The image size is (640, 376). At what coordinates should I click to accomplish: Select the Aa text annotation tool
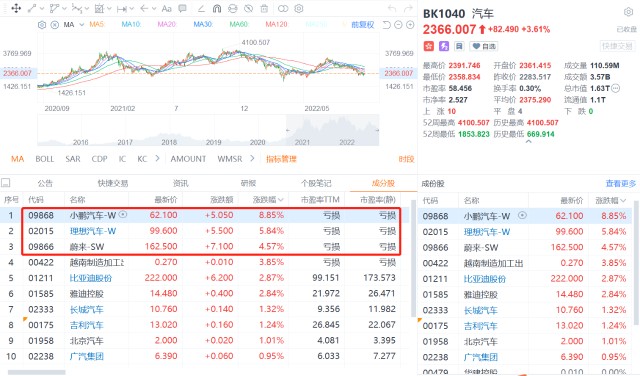point(167,8)
